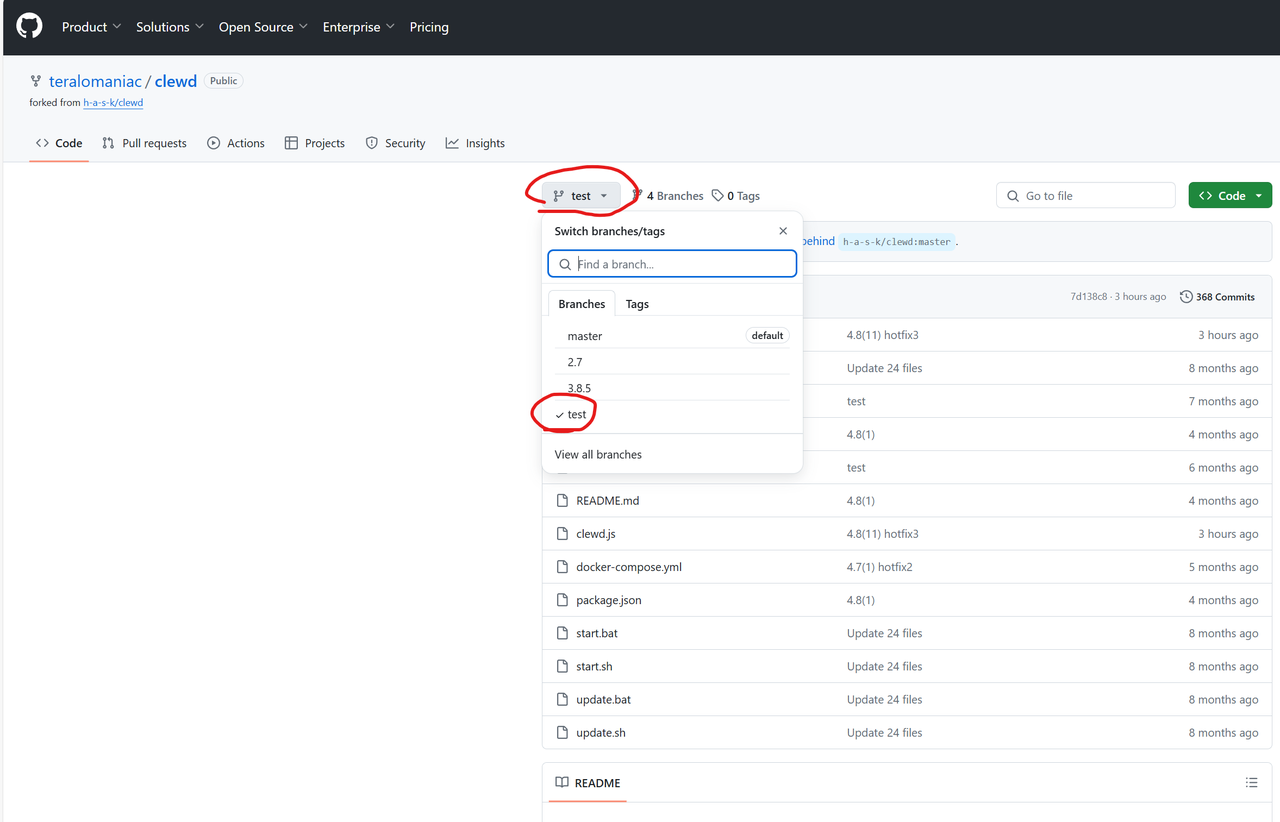The height and width of the screenshot is (822, 1280).
Task: Focus the Go to file search box
Action: click(x=1085, y=196)
